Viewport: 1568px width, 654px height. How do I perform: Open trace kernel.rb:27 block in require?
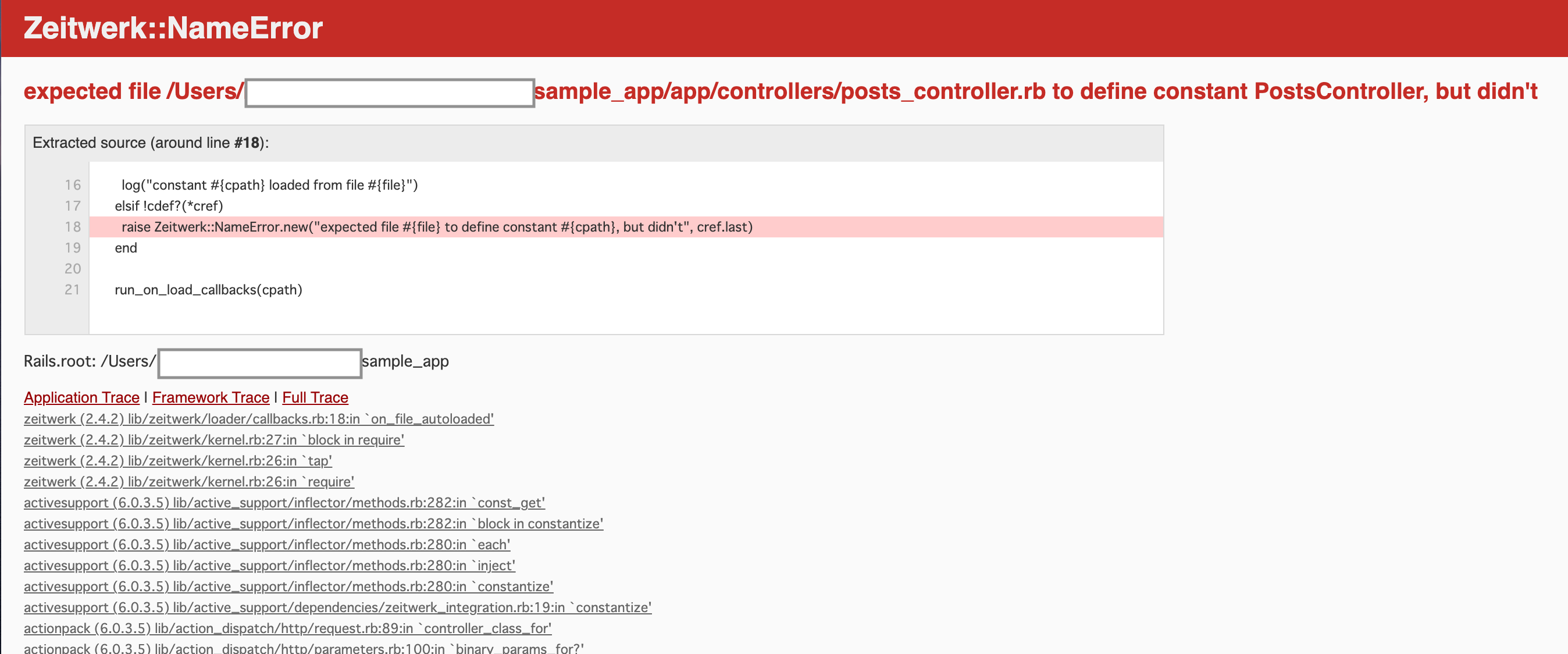pyautogui.click(x=213, y=440)
